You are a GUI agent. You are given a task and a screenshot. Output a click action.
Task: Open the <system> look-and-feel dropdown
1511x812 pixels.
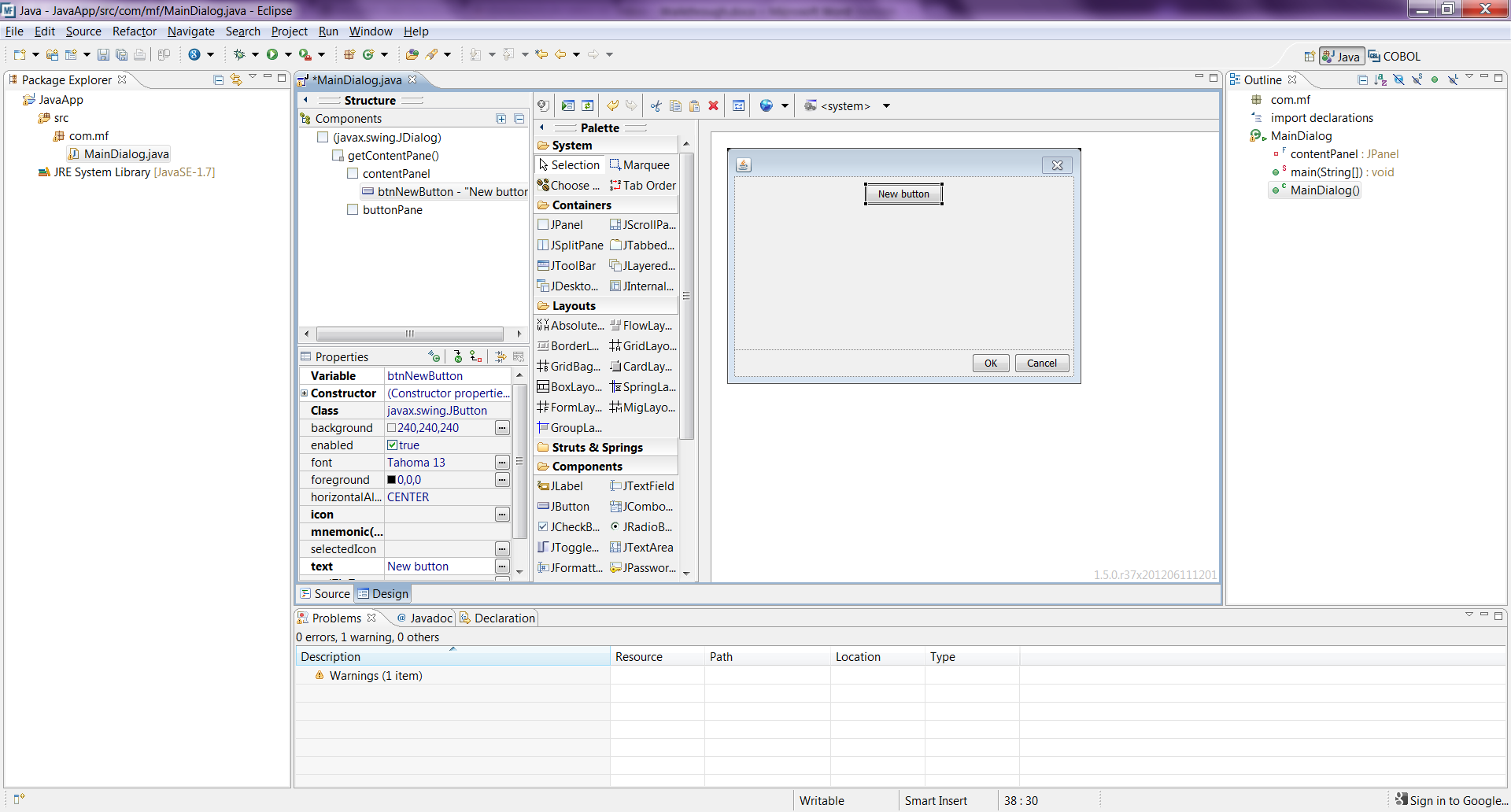tap(886, 106)
